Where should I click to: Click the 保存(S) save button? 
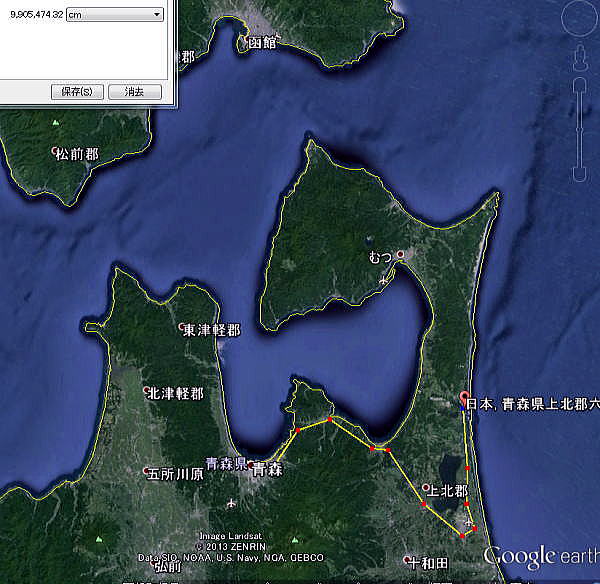click(77, 91)
